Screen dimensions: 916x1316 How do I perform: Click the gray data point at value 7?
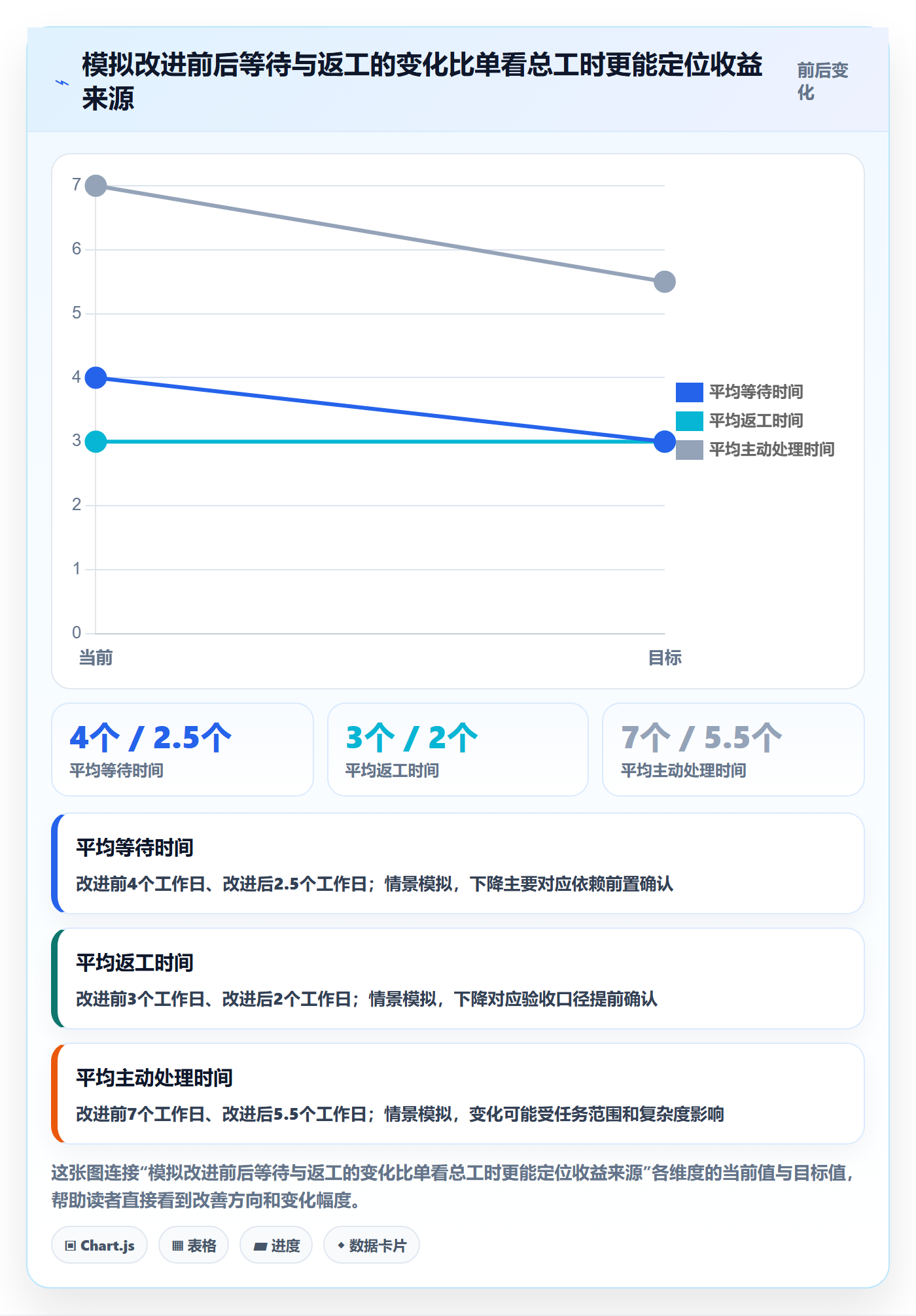(x=96, y=186)
